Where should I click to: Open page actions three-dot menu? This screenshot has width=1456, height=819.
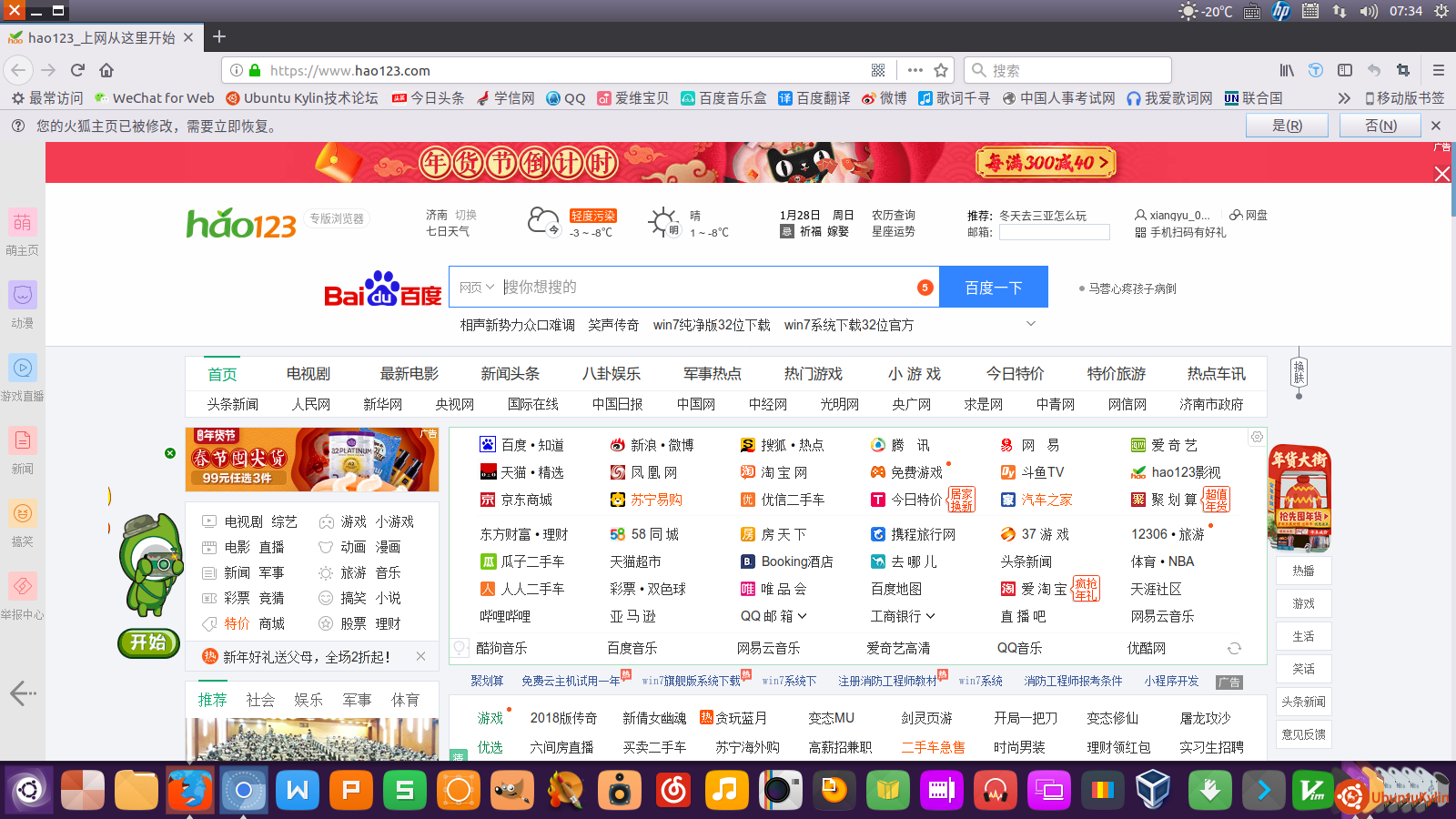915,70
